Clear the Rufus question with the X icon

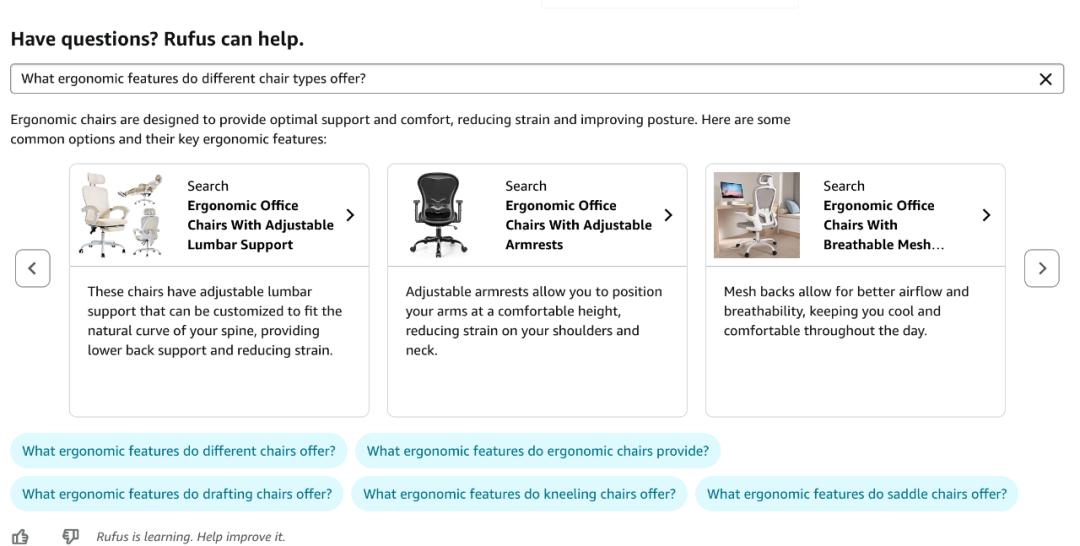tap(1045, 79)
